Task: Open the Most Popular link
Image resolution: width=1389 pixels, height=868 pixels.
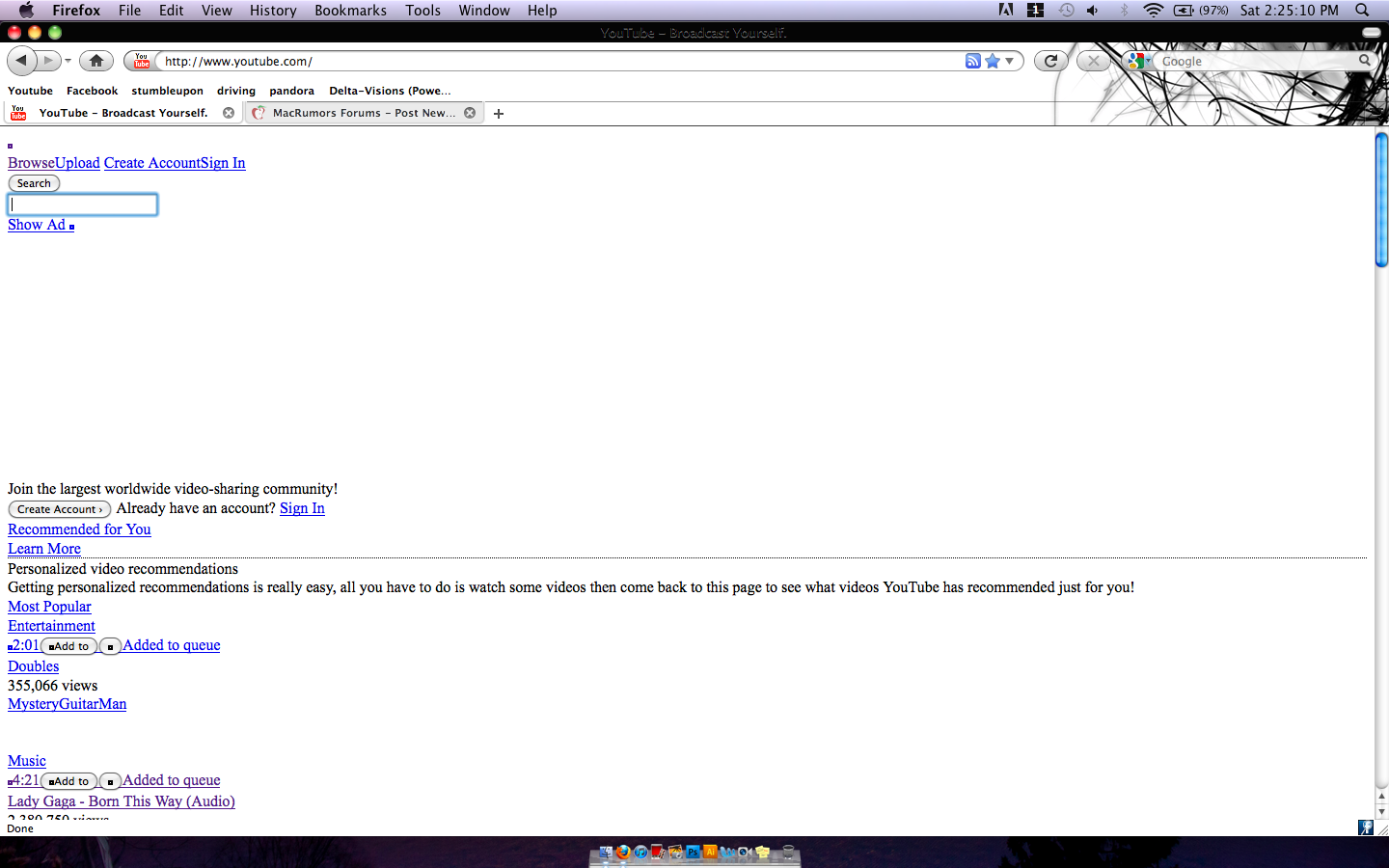Action: 49,607
